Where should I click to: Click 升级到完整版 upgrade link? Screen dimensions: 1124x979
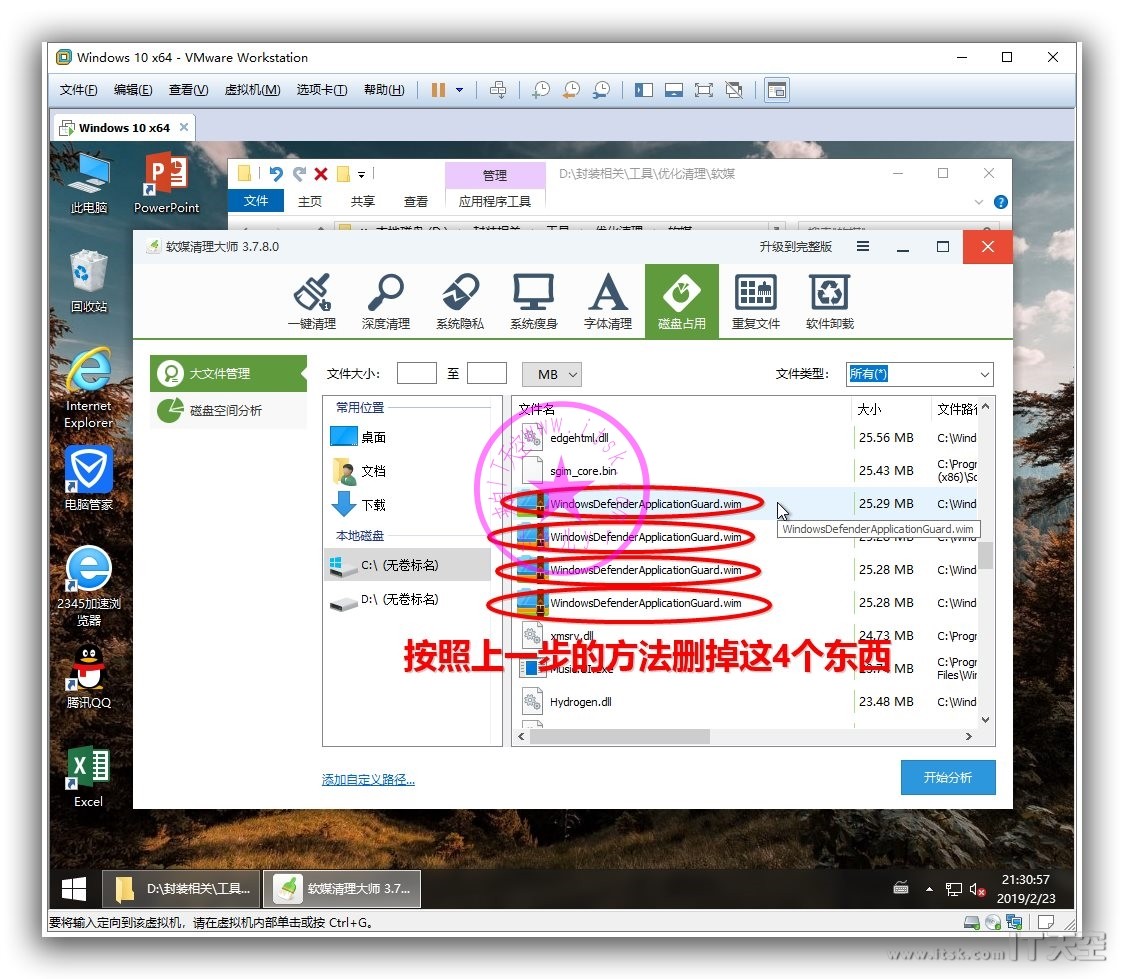point(796,247)
